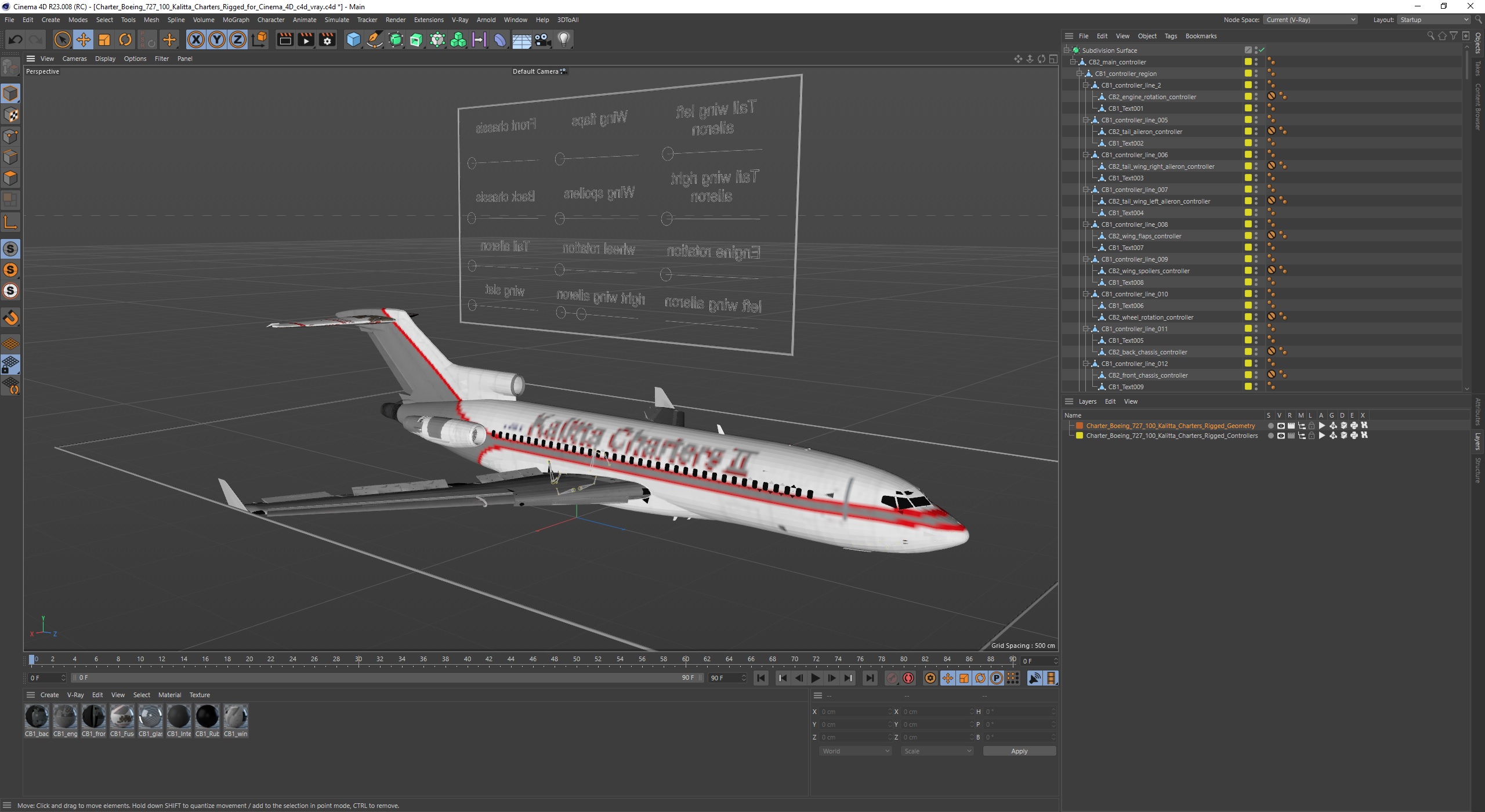Viewport: 1485px width, 812px height.
Task: Toggle lock on Geometry layer
Action: coord(1312,426)
